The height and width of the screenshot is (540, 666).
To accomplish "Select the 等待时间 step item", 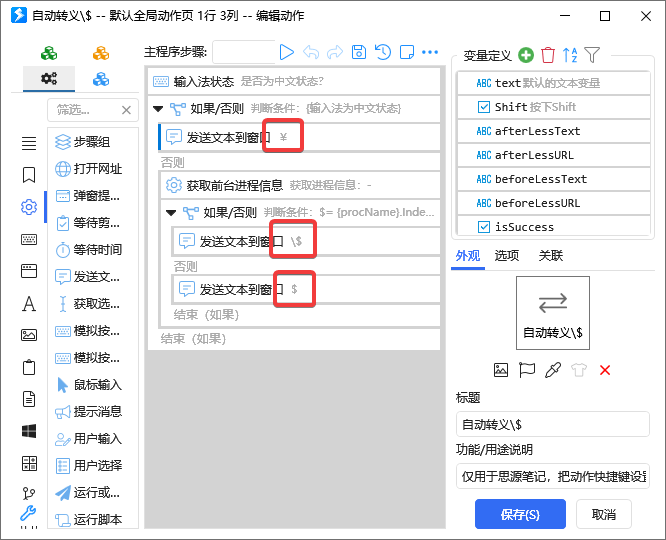I will [93, 249].
